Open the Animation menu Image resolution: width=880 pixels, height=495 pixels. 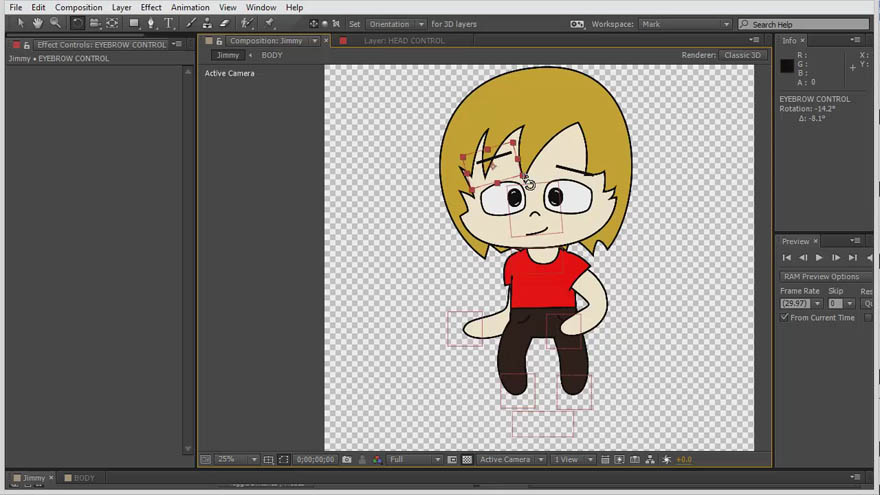tap(190, 7)
